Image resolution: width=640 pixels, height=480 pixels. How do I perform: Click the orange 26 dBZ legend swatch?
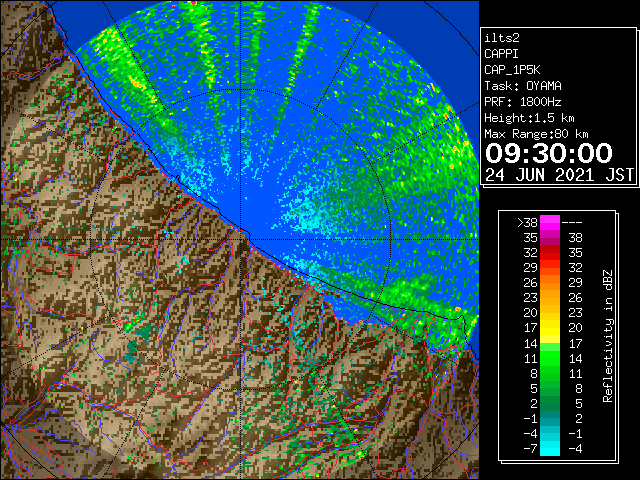coord(550,282)
